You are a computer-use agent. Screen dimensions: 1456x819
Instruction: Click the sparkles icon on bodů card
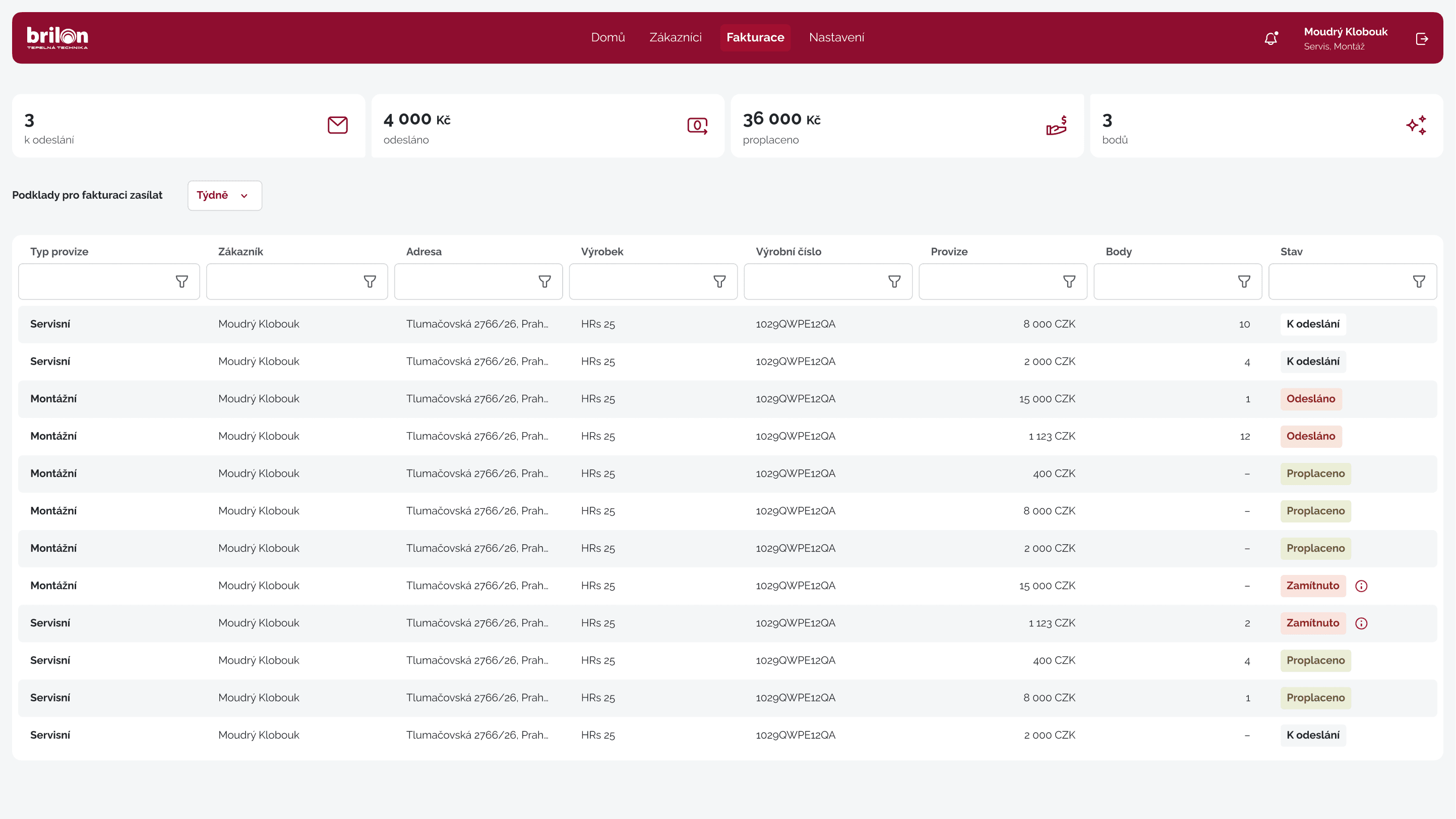click(x=1416, y=126)
